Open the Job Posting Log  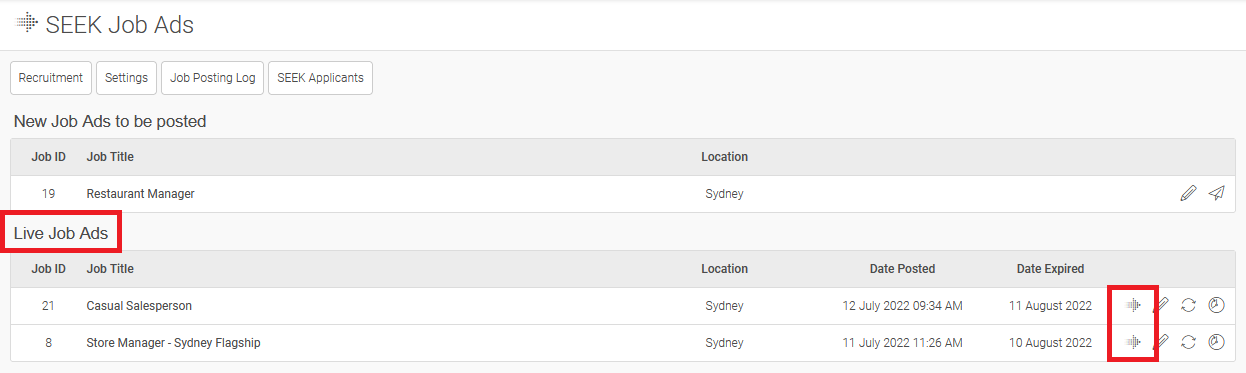pos(213,78)
